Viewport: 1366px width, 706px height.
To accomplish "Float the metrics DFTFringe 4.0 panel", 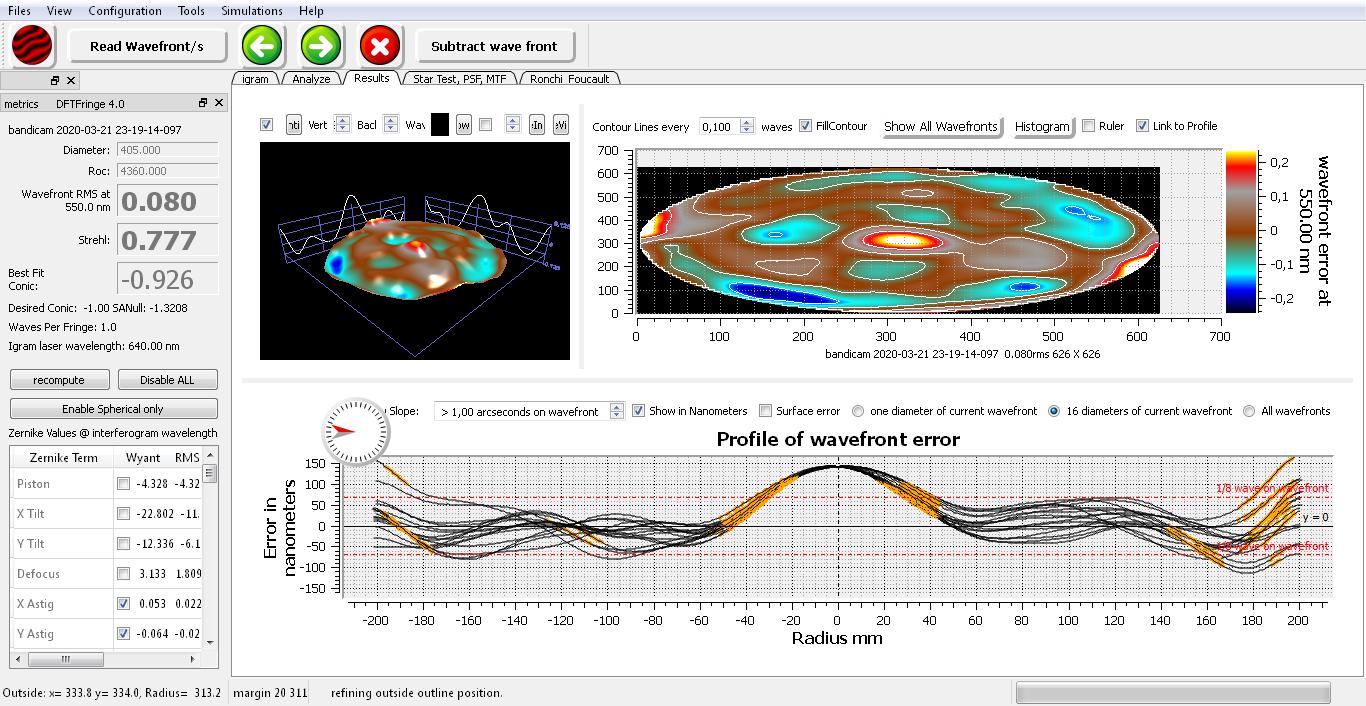I will [203, 103].
